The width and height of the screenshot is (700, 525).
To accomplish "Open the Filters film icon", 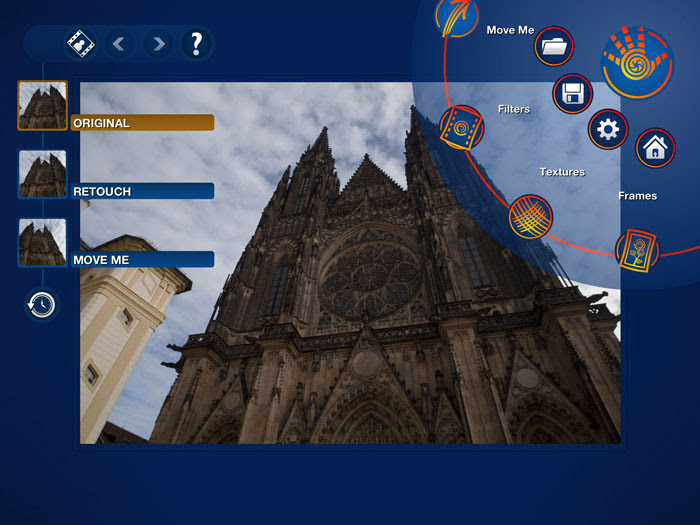I will click(x=462, y=128).
